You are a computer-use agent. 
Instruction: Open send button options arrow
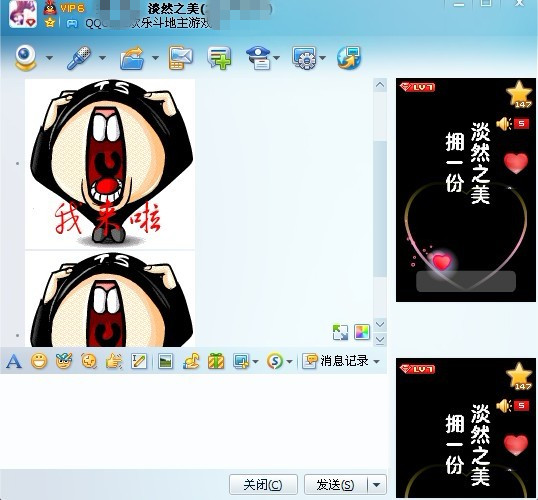point(376,485)
